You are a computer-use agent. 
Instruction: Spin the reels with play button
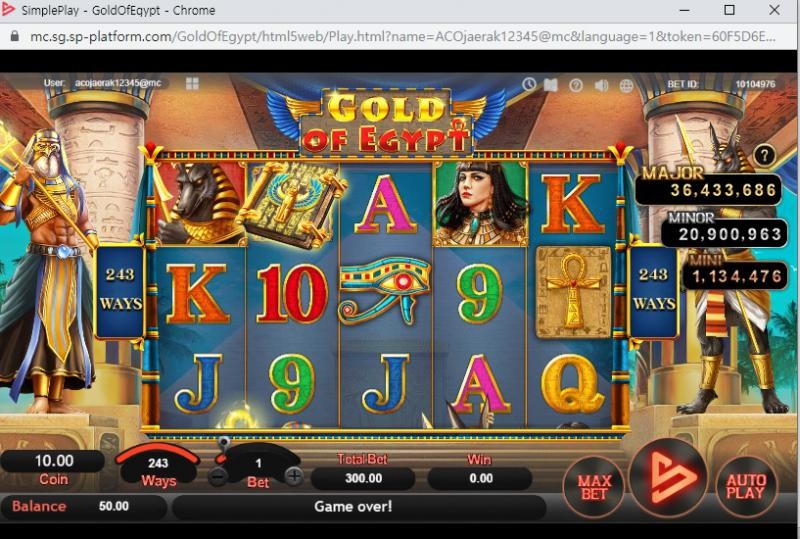point(668,477)
